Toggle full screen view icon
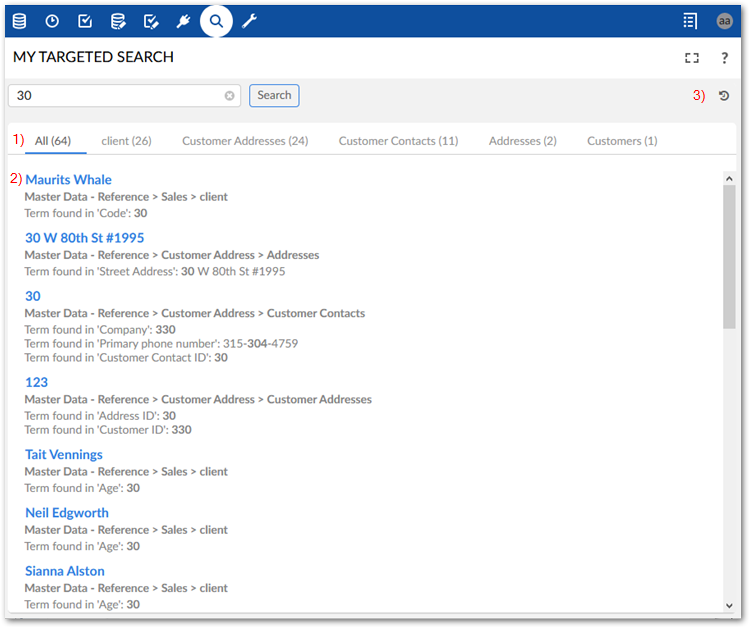This screenshot has width=750, height=628. click(x=691, y=58)
